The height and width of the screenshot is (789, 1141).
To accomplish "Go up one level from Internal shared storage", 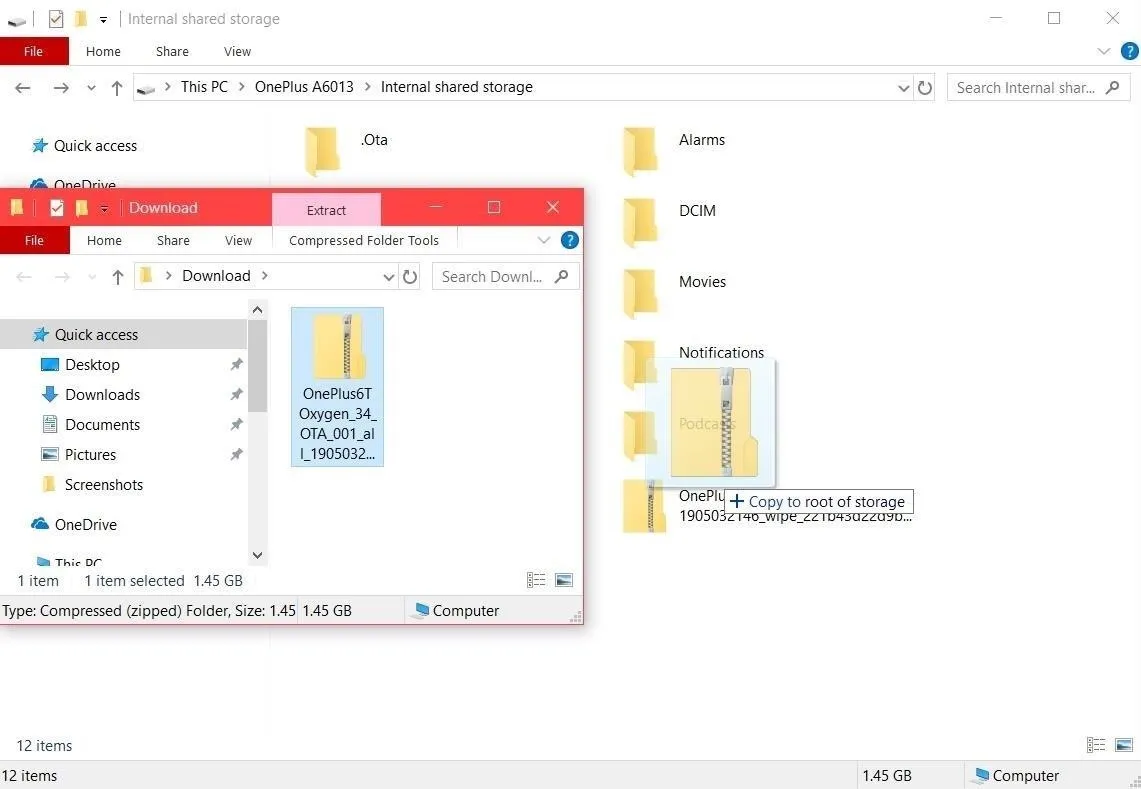I will tap(116, 88).
